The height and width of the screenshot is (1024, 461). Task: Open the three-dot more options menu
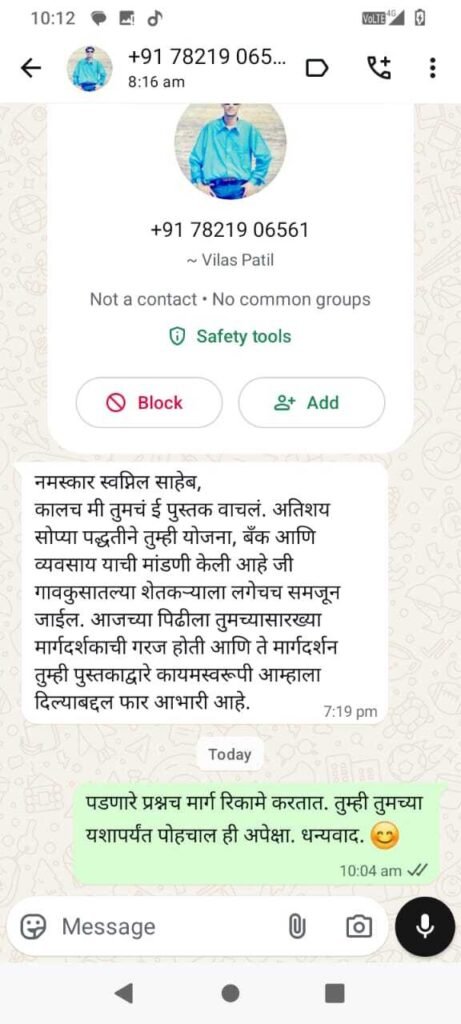pos(432,68)
